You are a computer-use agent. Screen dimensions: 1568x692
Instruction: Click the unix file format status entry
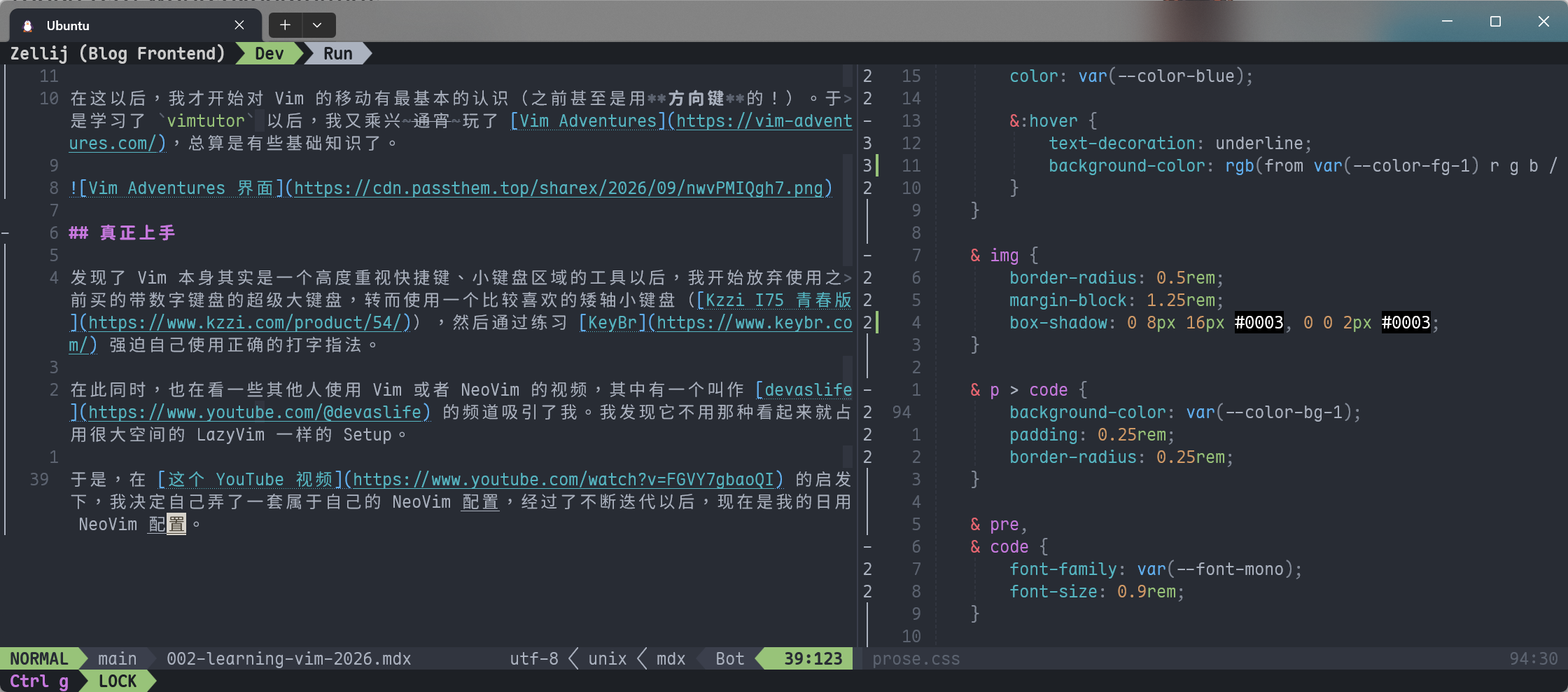point(608,658)
